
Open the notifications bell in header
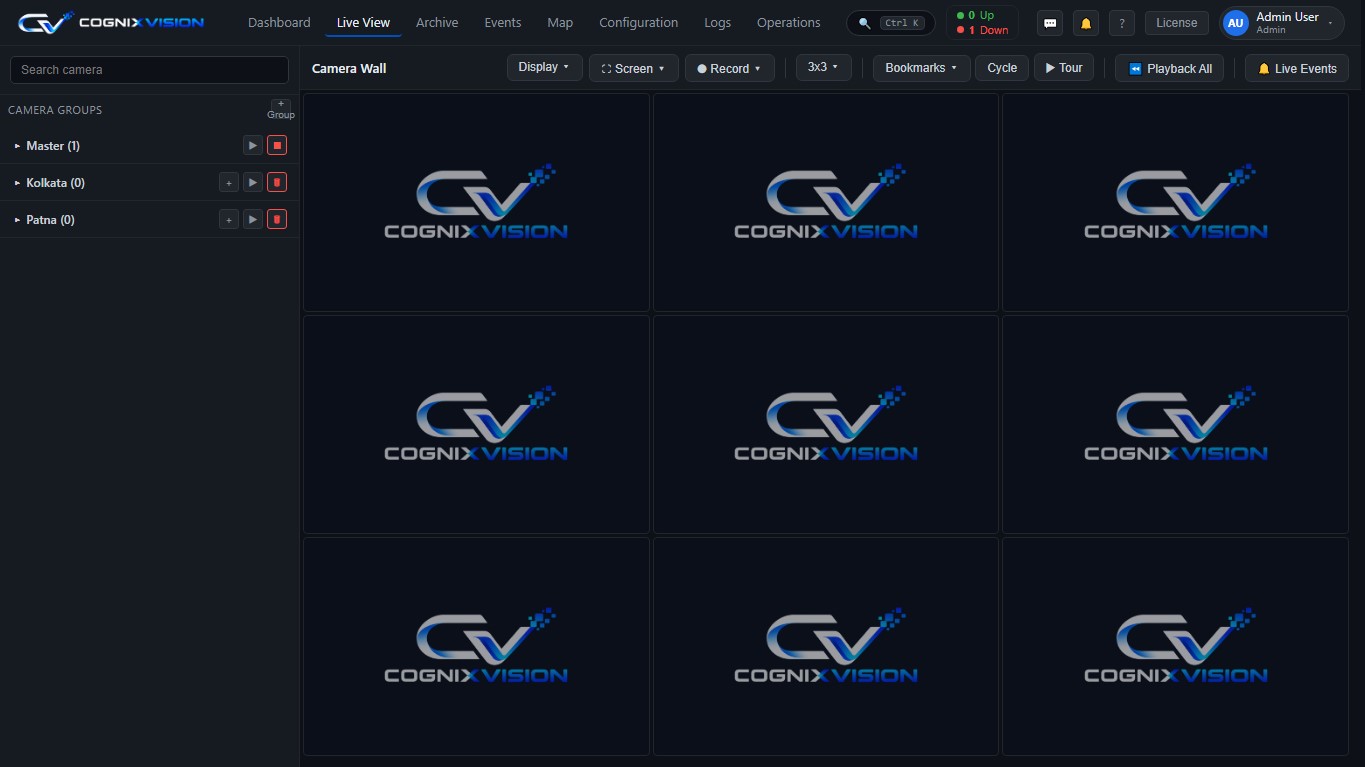(1086, 23)
